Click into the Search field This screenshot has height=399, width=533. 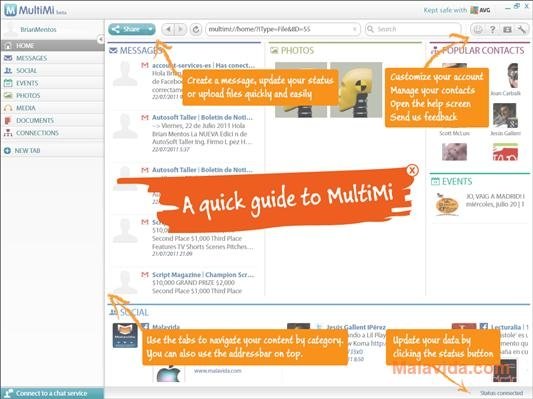(413, 29)
